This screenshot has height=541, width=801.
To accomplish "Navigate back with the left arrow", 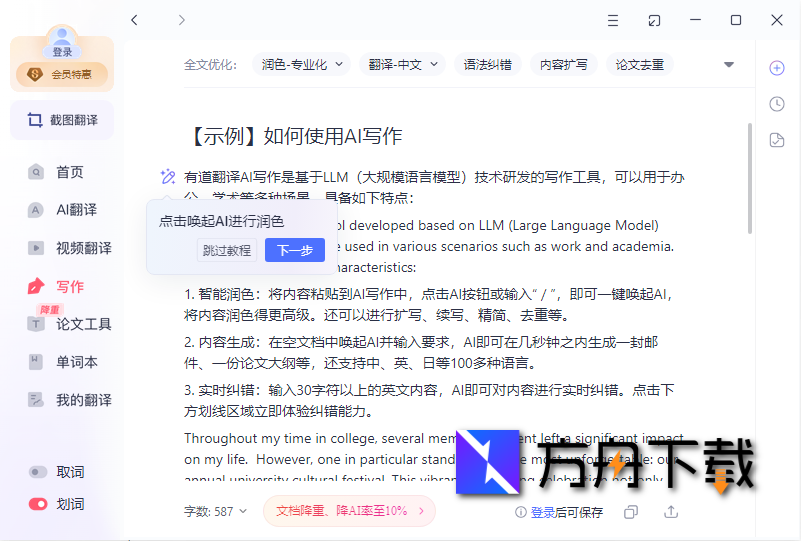I will 134,20.
